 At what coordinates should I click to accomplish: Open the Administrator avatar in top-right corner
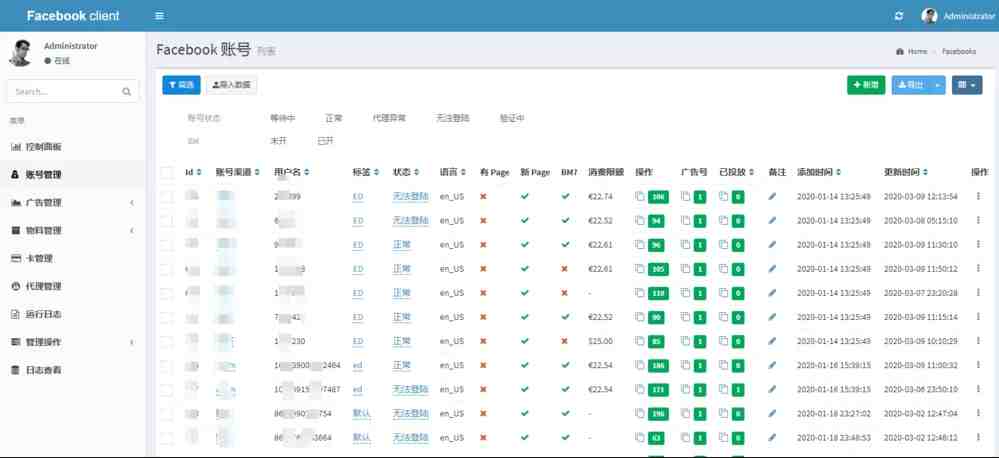tap(929, 16)
